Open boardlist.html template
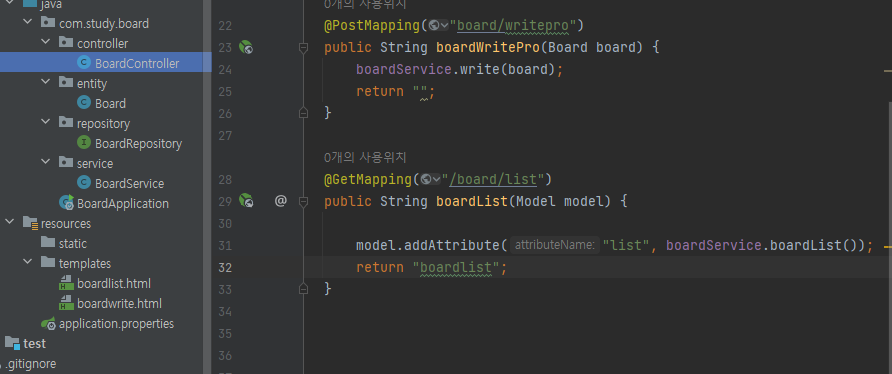Viewport: 892px width, 374px height. pyautogui.click(x=114, y=283)
